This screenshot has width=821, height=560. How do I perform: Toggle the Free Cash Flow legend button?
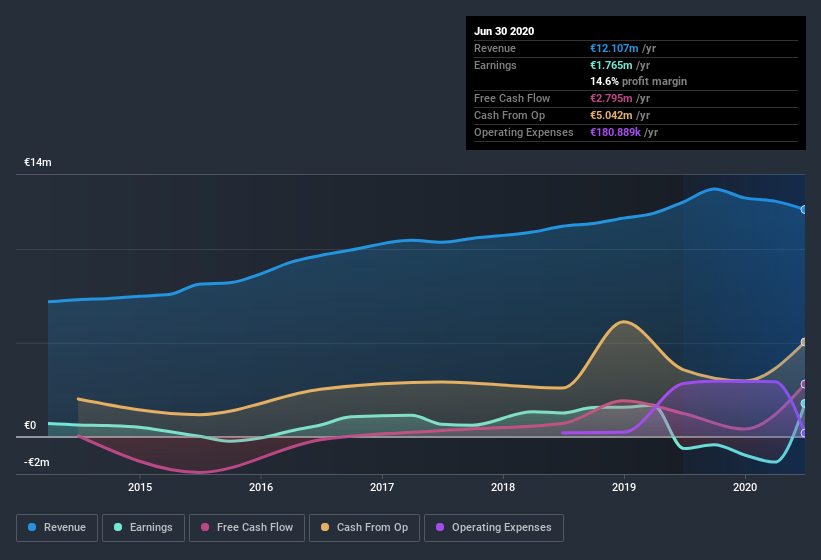click(x=247, y=528)
